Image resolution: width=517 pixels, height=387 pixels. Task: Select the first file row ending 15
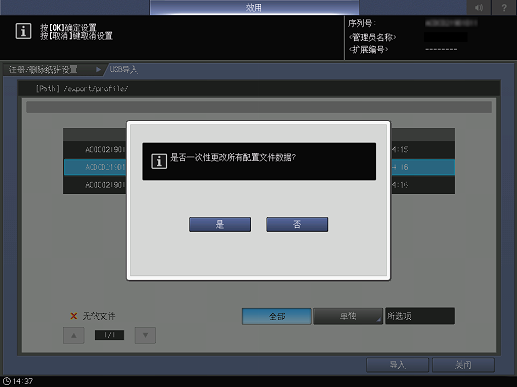259,150
